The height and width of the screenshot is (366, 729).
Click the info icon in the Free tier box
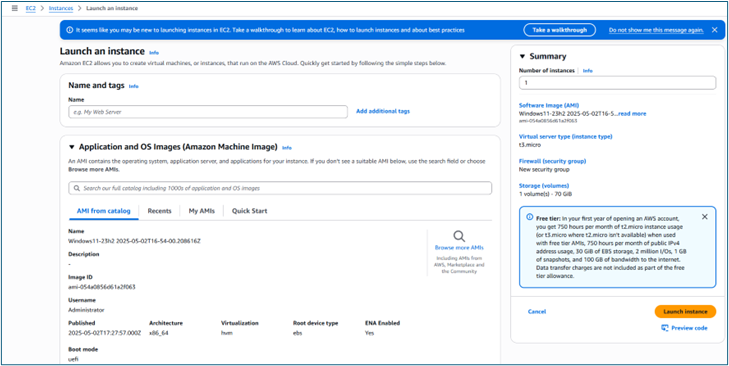point(529,217)
